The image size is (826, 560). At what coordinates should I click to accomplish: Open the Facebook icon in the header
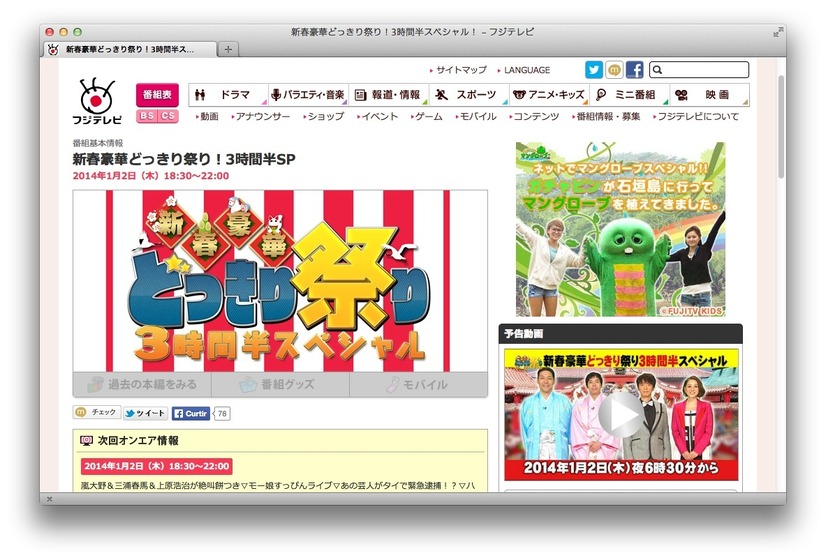click(634, 70)
